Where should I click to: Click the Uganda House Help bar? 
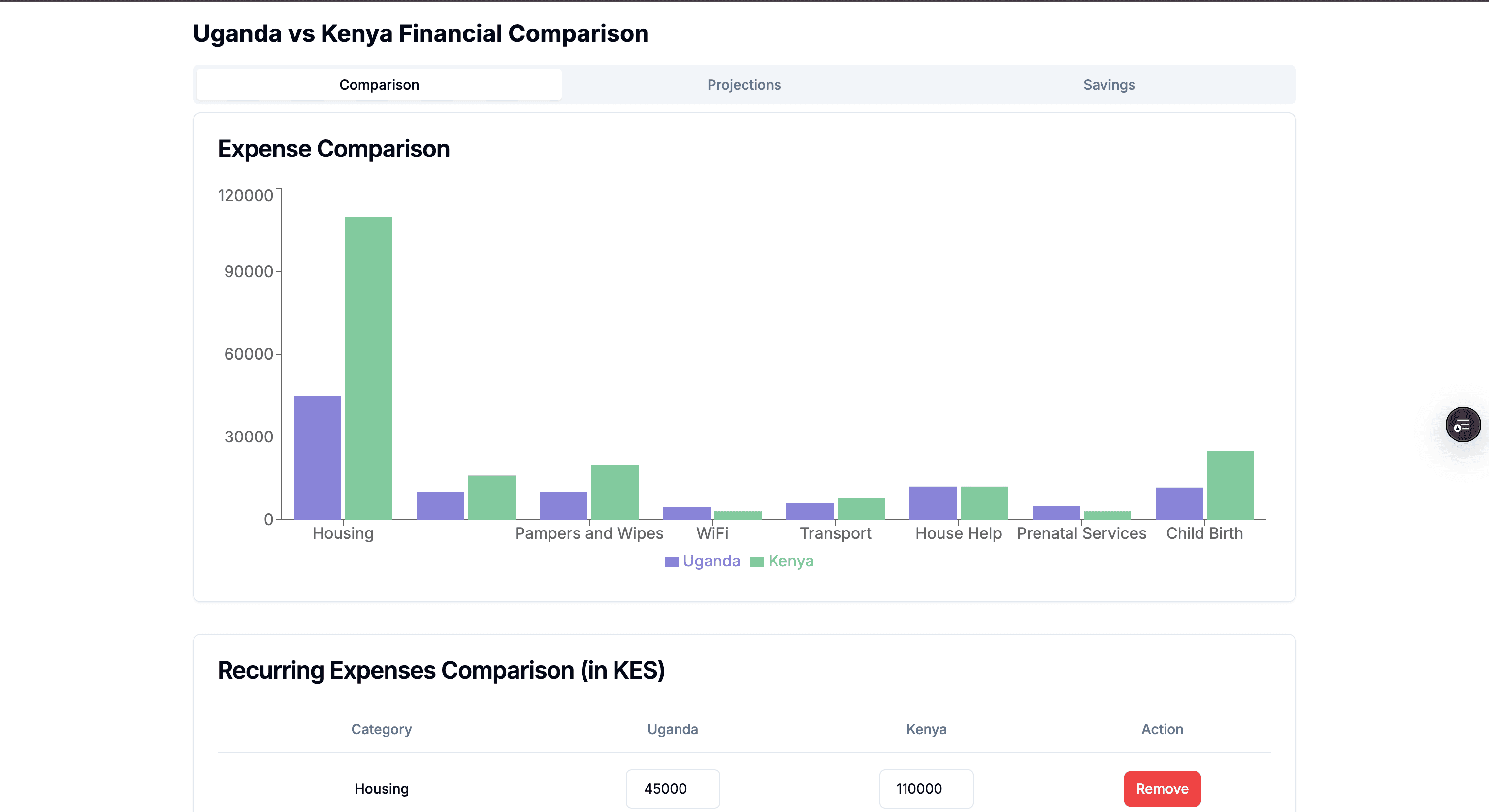[x=933, y=502]
